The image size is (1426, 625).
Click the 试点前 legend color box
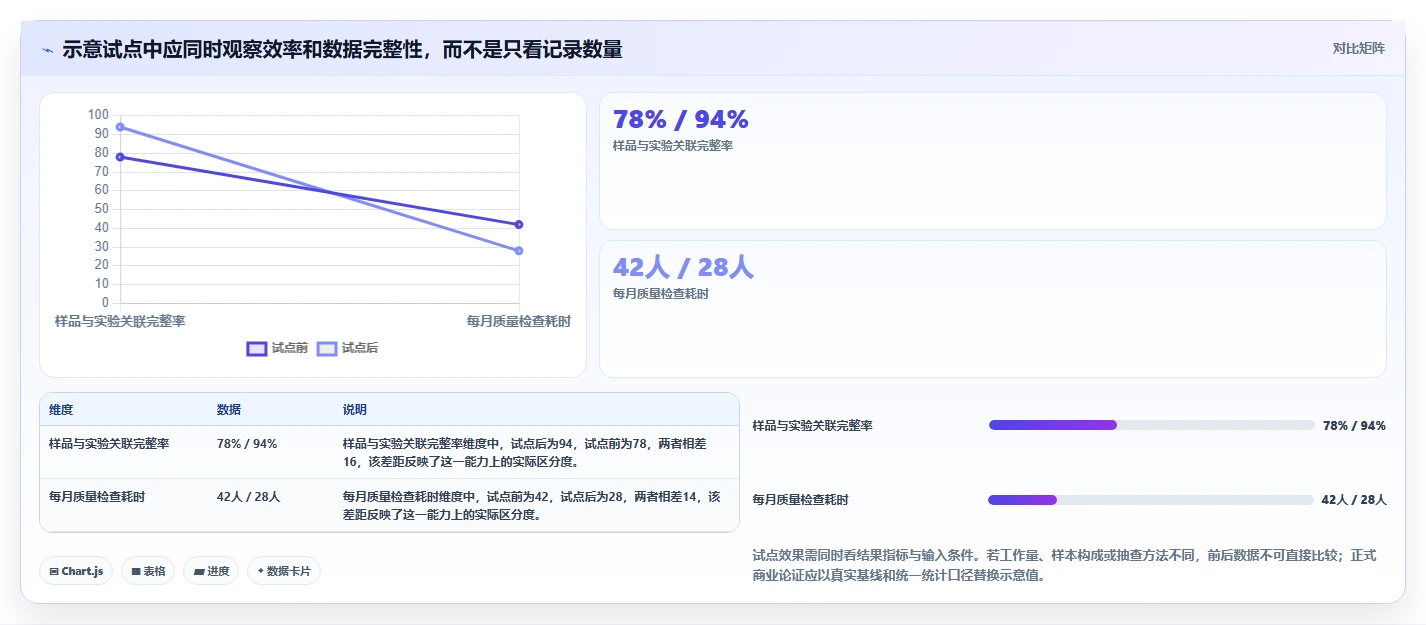point(256,348)
